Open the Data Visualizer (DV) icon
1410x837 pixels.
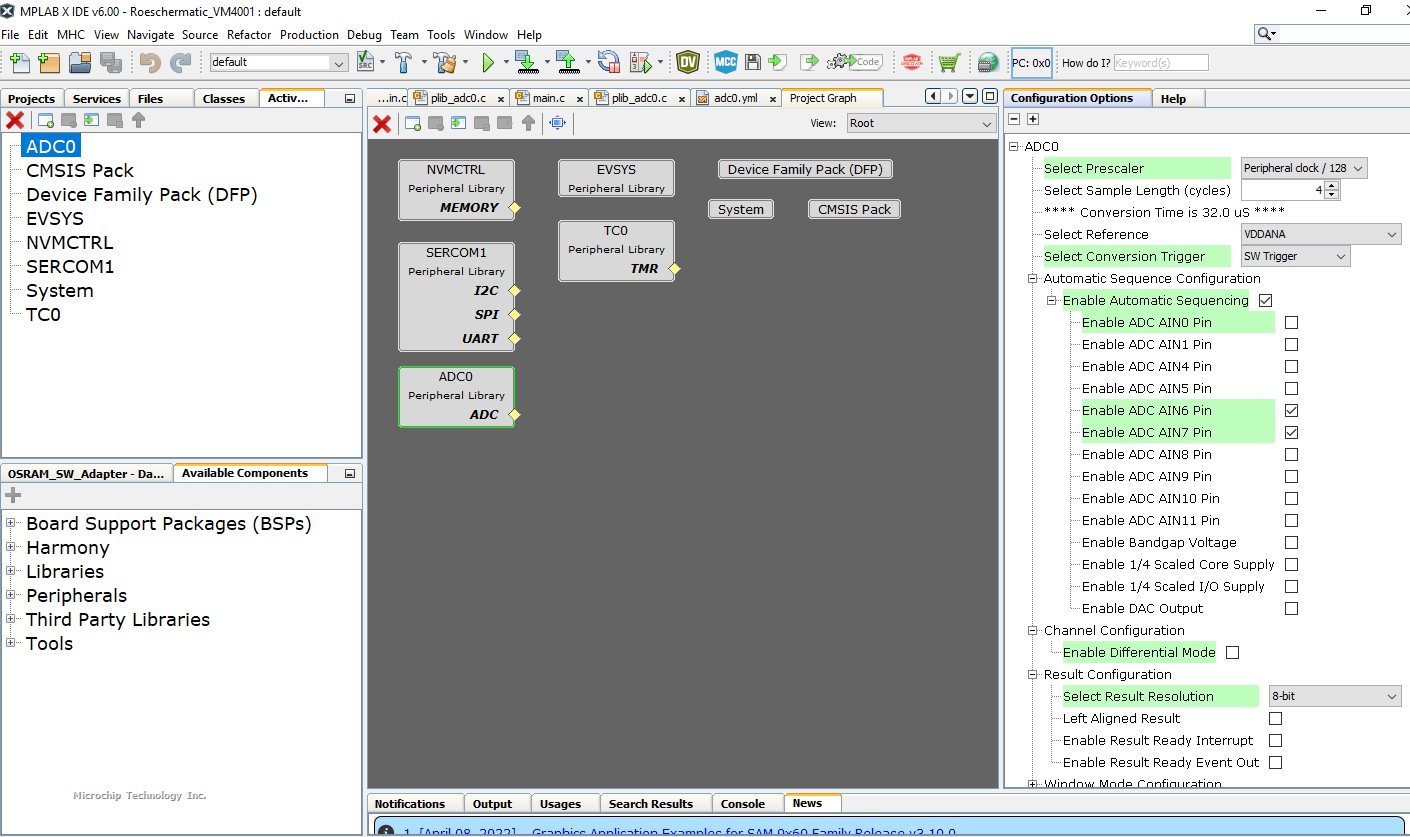pos(688,62)
